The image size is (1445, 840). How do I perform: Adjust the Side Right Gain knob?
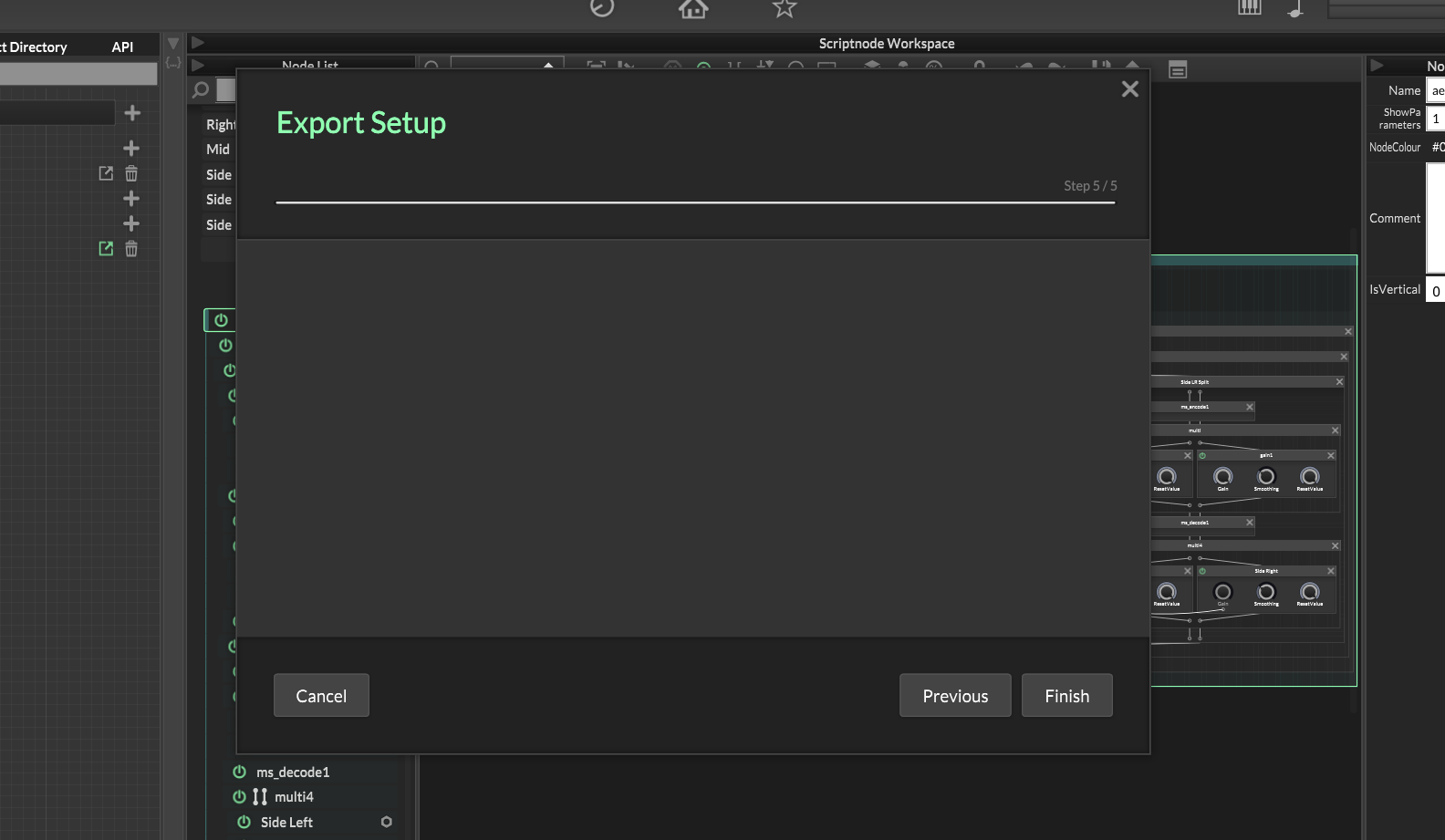[1222, 592]
